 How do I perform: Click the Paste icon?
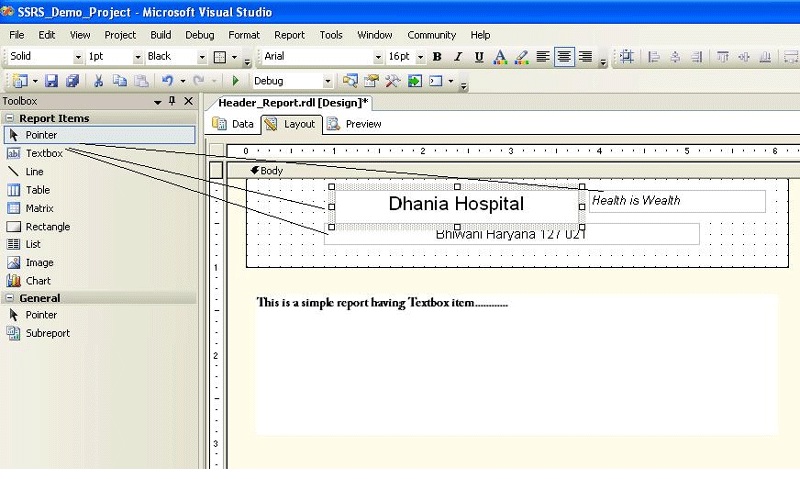[x=141, y=81]
